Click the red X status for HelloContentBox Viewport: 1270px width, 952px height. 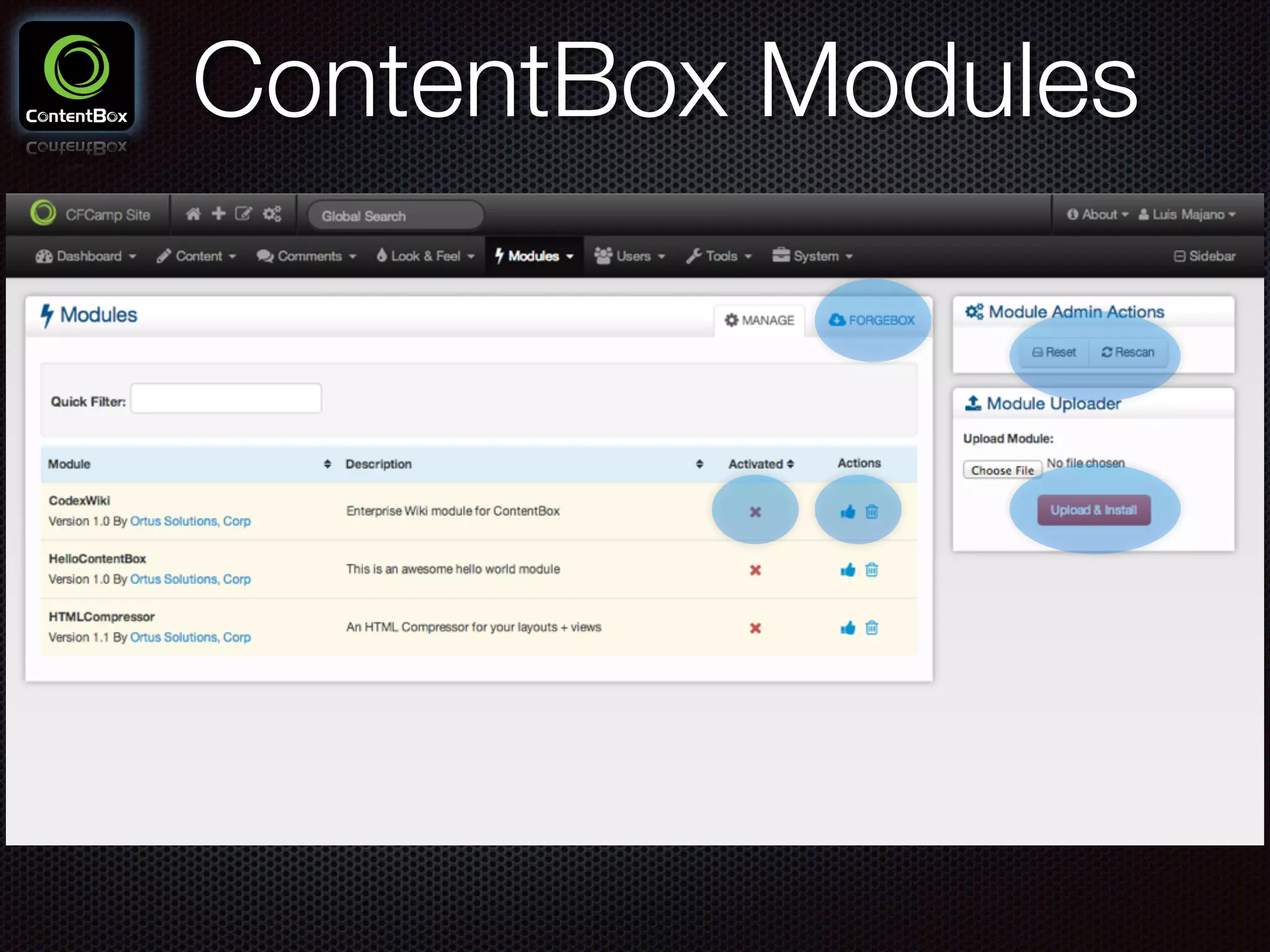[x=755, y=570]
